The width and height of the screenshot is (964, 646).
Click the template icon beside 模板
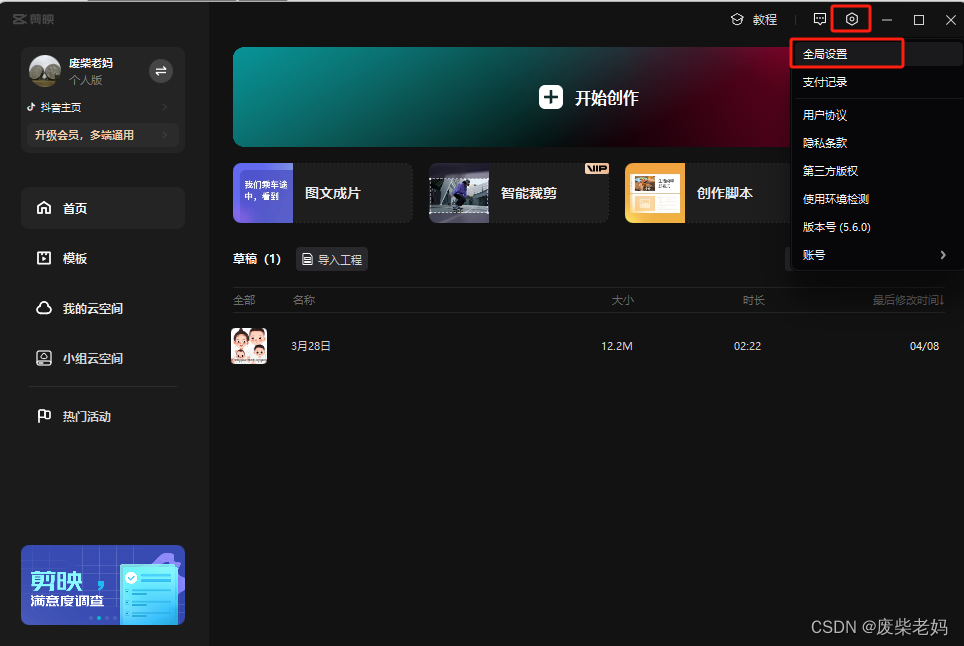point(44,258)
